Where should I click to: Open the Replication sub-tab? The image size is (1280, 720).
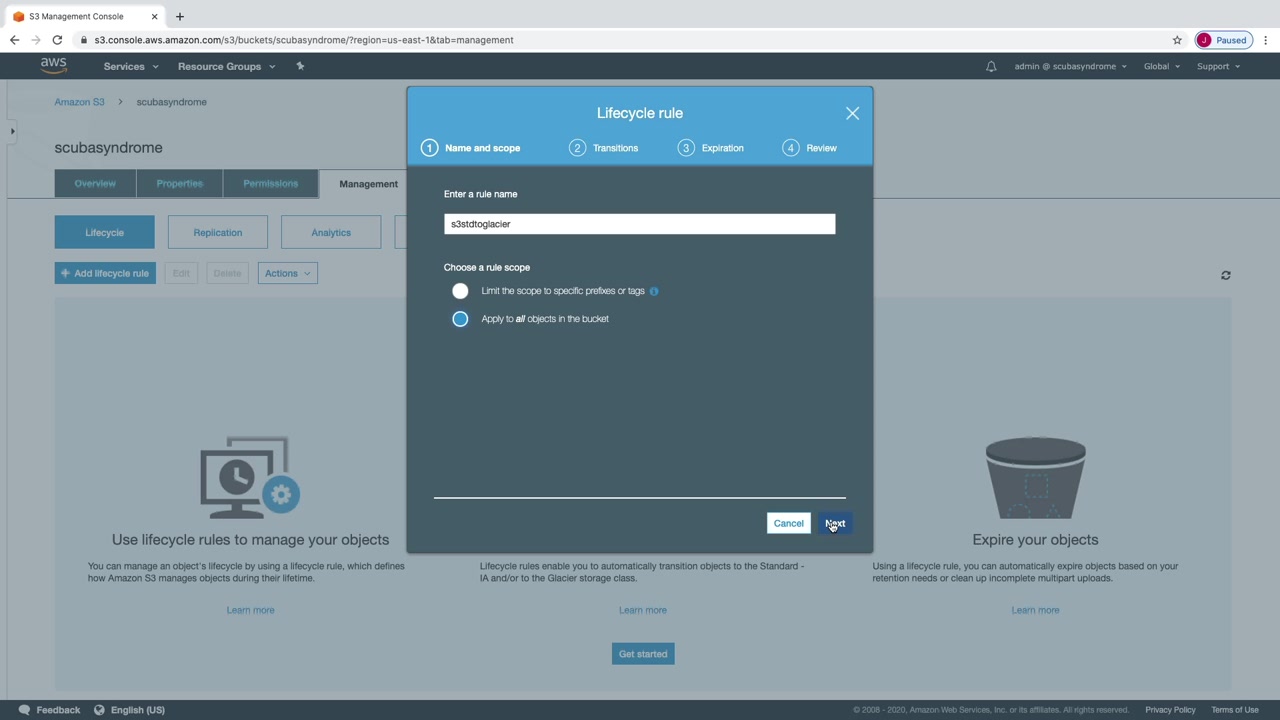pyautogui.click(x=218, y=232)
